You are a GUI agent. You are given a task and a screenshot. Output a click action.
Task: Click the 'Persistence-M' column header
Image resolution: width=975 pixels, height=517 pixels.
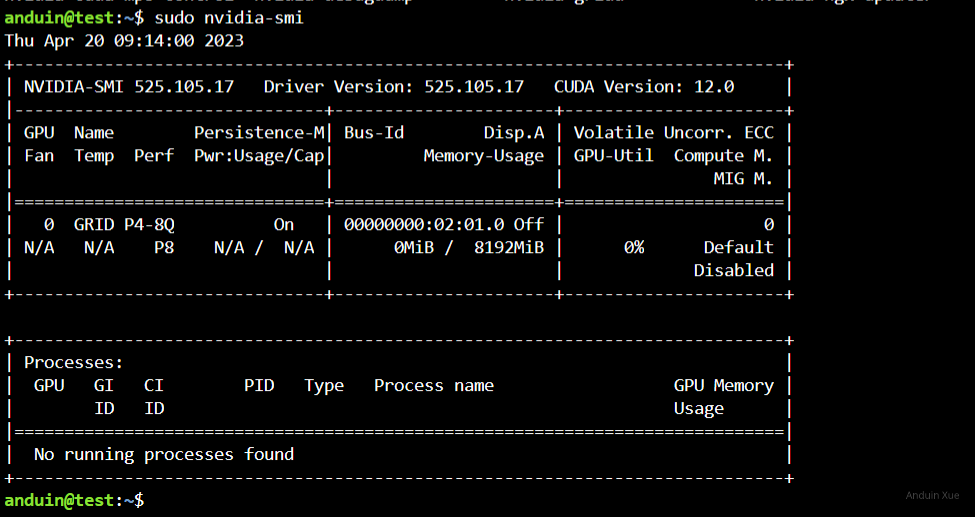click(x=258, y=133)
